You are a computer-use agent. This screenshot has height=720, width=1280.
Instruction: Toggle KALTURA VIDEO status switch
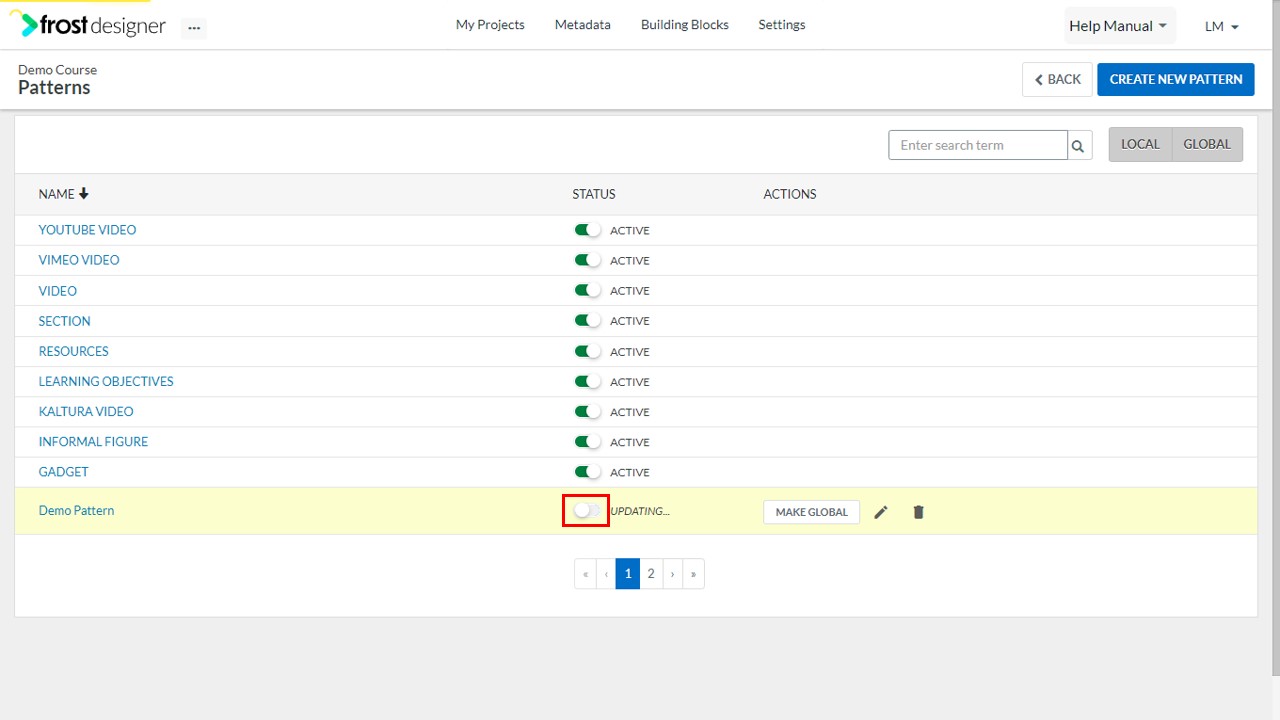[x=587, y=411]
